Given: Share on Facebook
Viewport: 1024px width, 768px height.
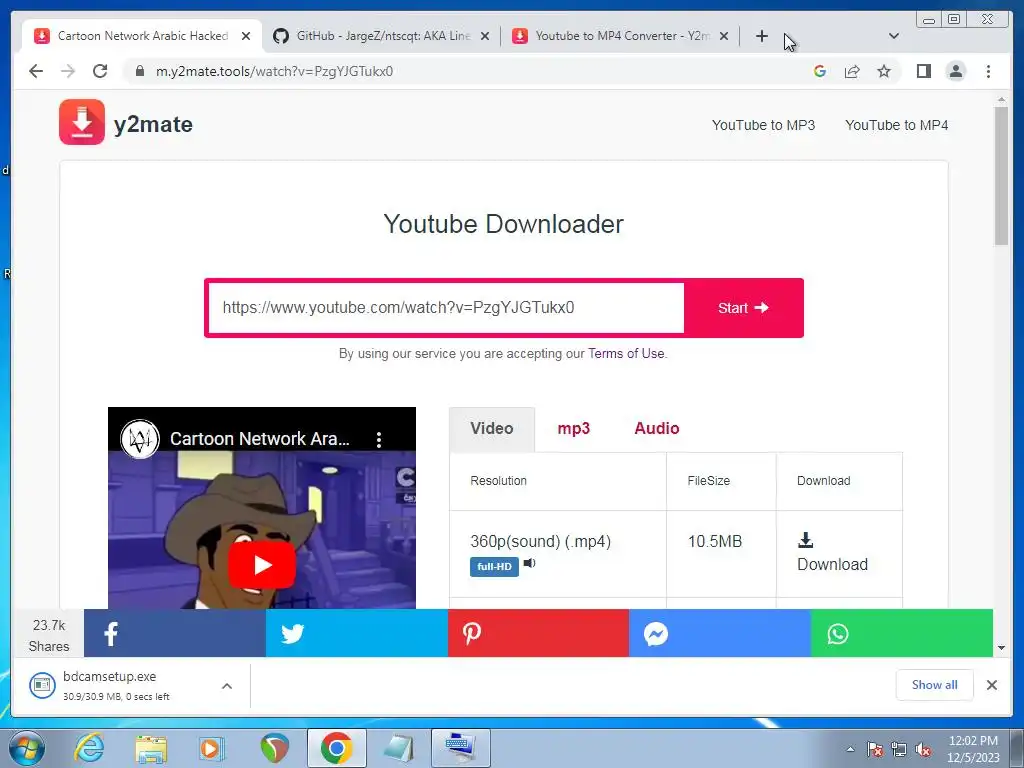Looking at the screenshot, I should click(174, 633).
